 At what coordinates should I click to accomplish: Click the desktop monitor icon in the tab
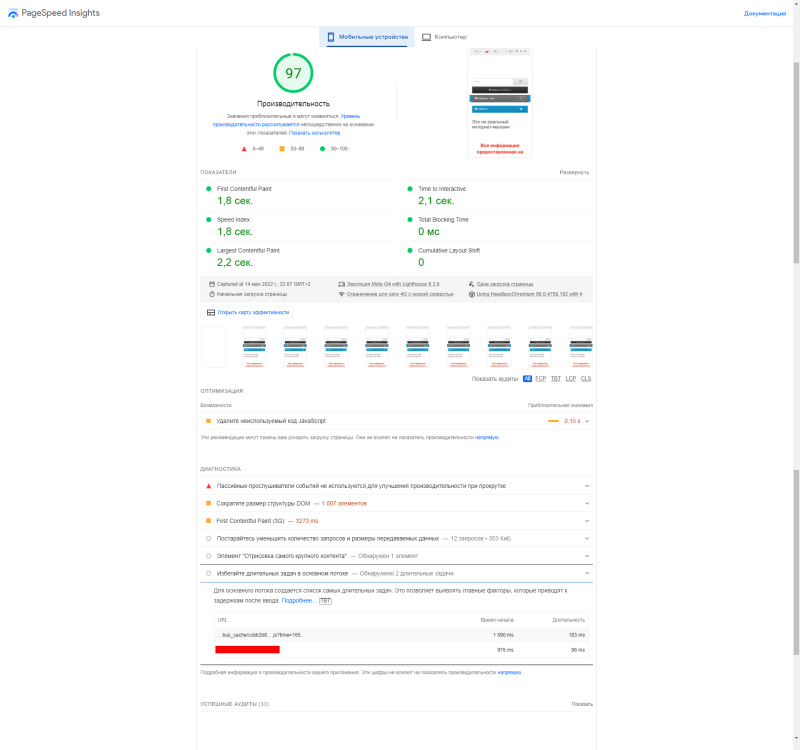(x=426, y=37)
